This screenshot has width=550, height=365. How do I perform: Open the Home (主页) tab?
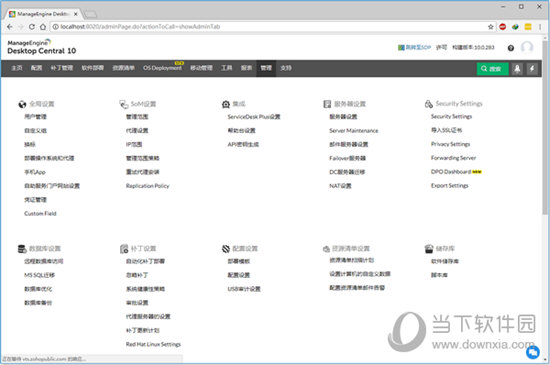click(x=16, y=68)
